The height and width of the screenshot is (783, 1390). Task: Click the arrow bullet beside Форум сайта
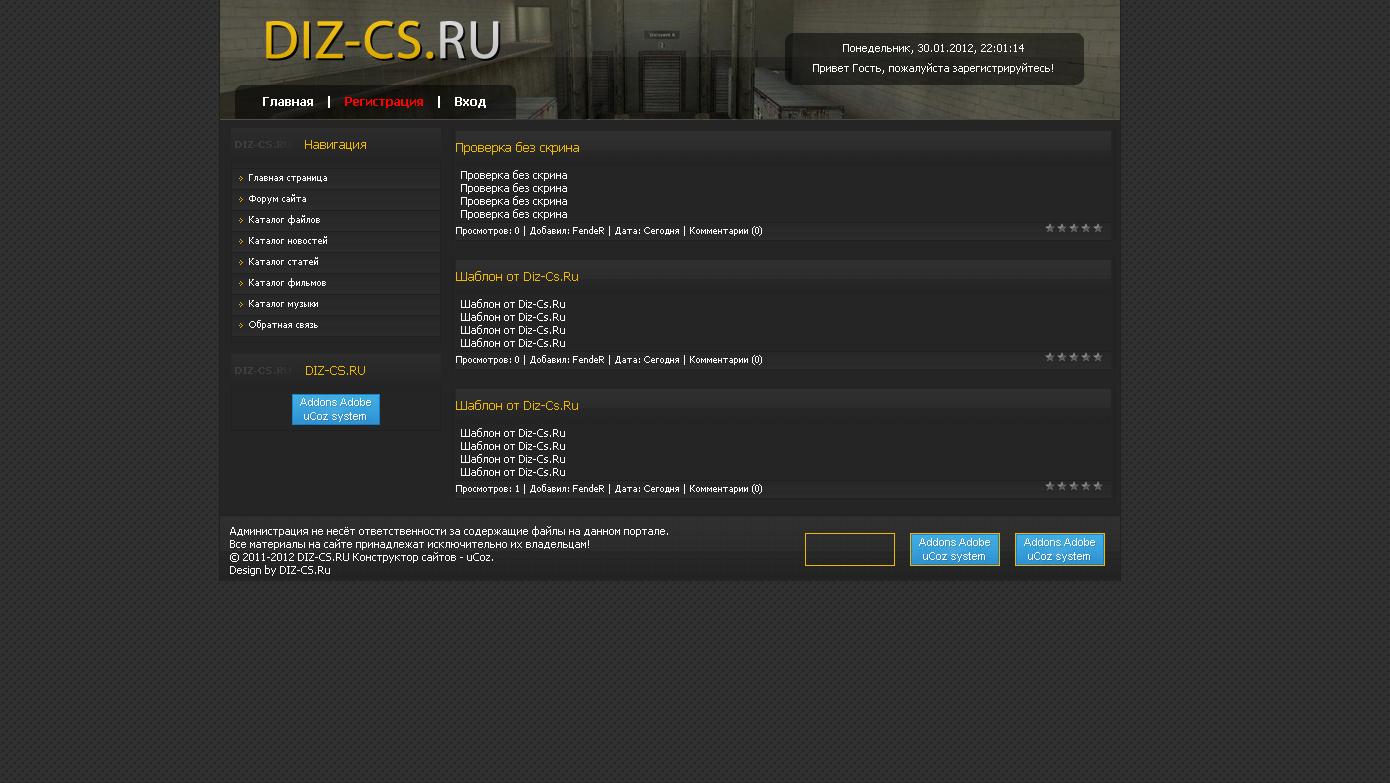(241, 199)
